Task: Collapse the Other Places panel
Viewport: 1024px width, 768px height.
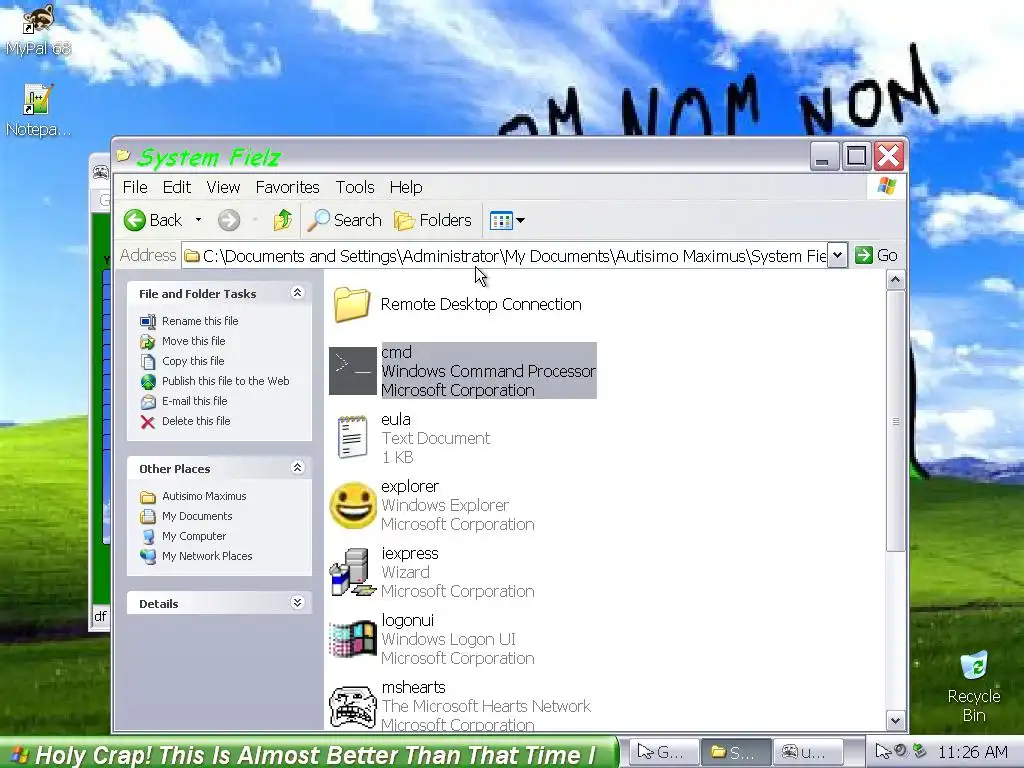Action: 297,468
